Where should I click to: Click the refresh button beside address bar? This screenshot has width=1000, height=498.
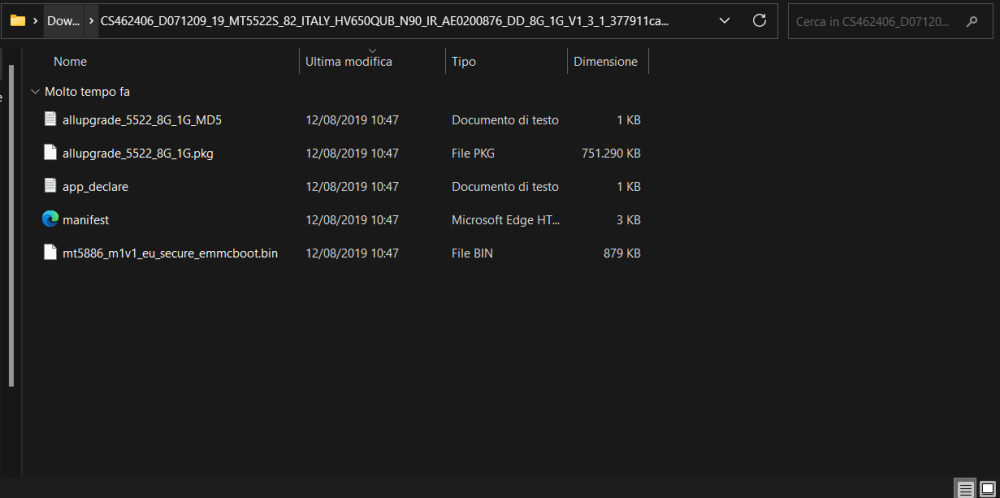point(759,21)
